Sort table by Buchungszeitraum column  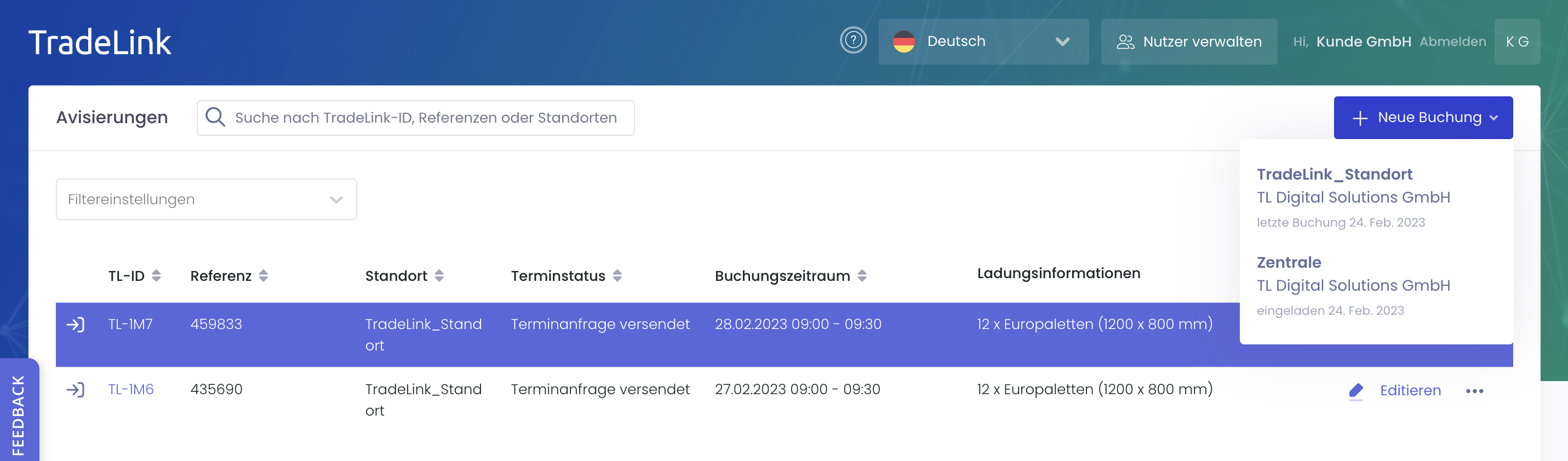pyautogui.click(x=862, y=275)
